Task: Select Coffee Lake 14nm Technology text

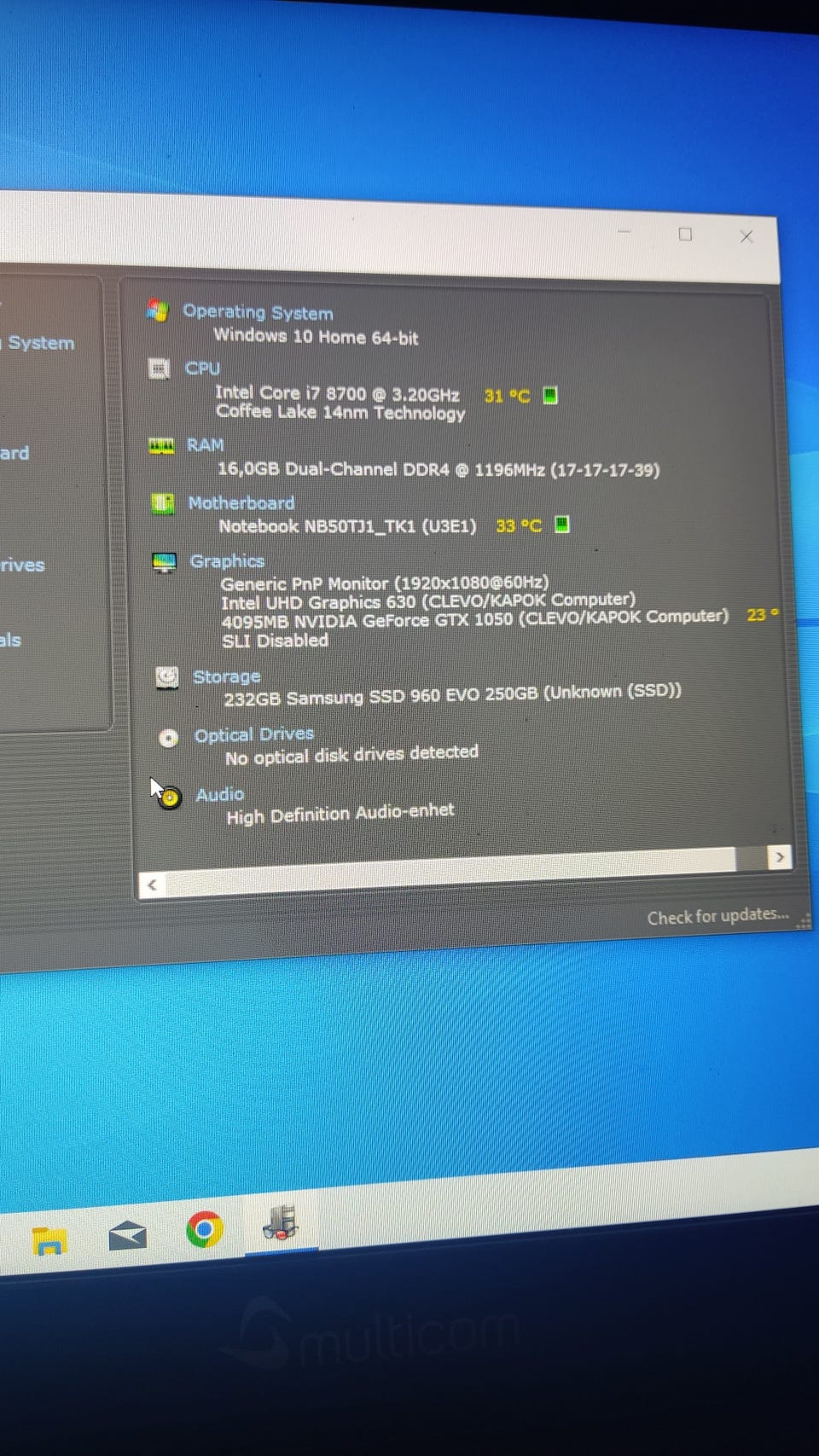Action: 340,413
